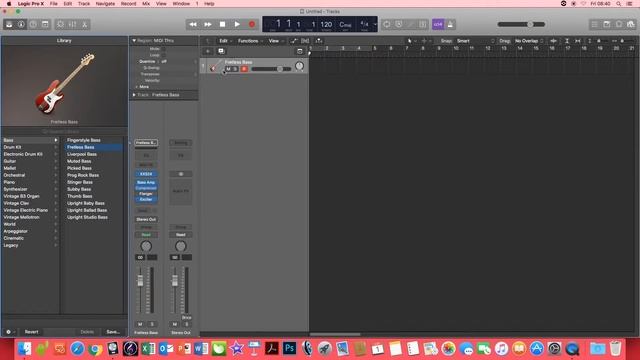Toggle Flex show/hide button
This screenshot has width=640, height=360.
[x=305, y=41]
